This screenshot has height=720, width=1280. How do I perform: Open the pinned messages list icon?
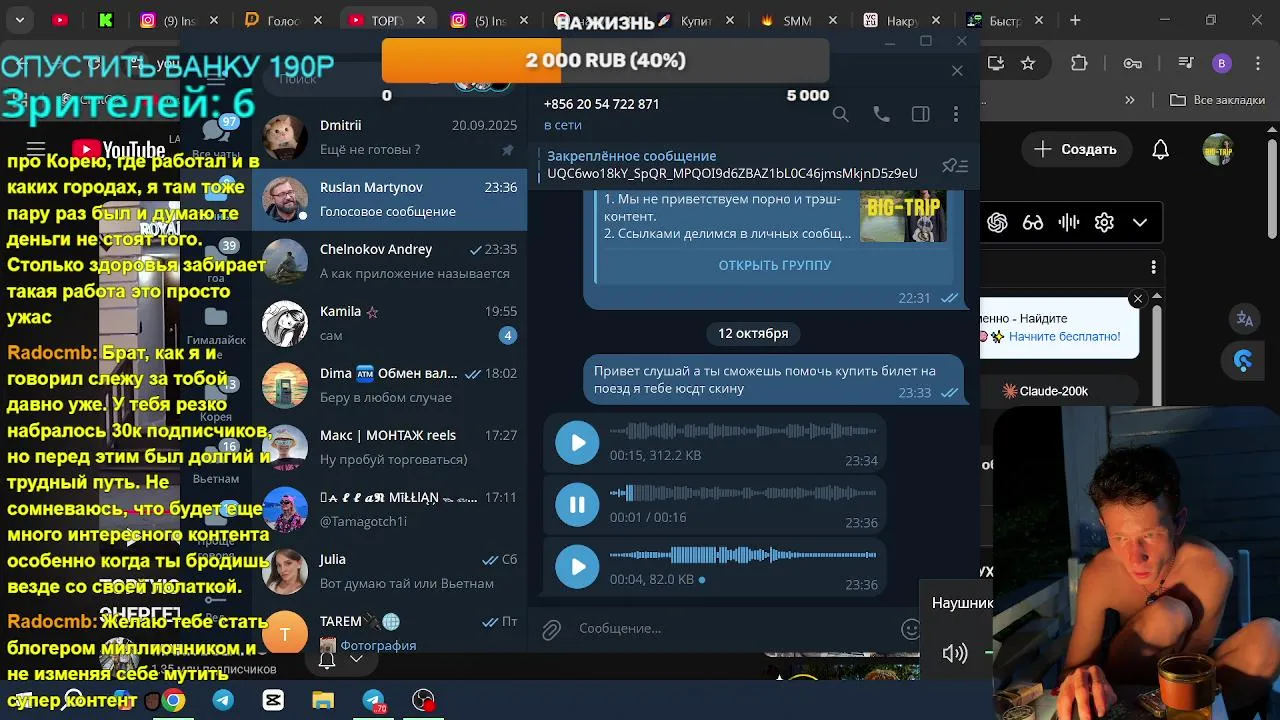point(955,166)
